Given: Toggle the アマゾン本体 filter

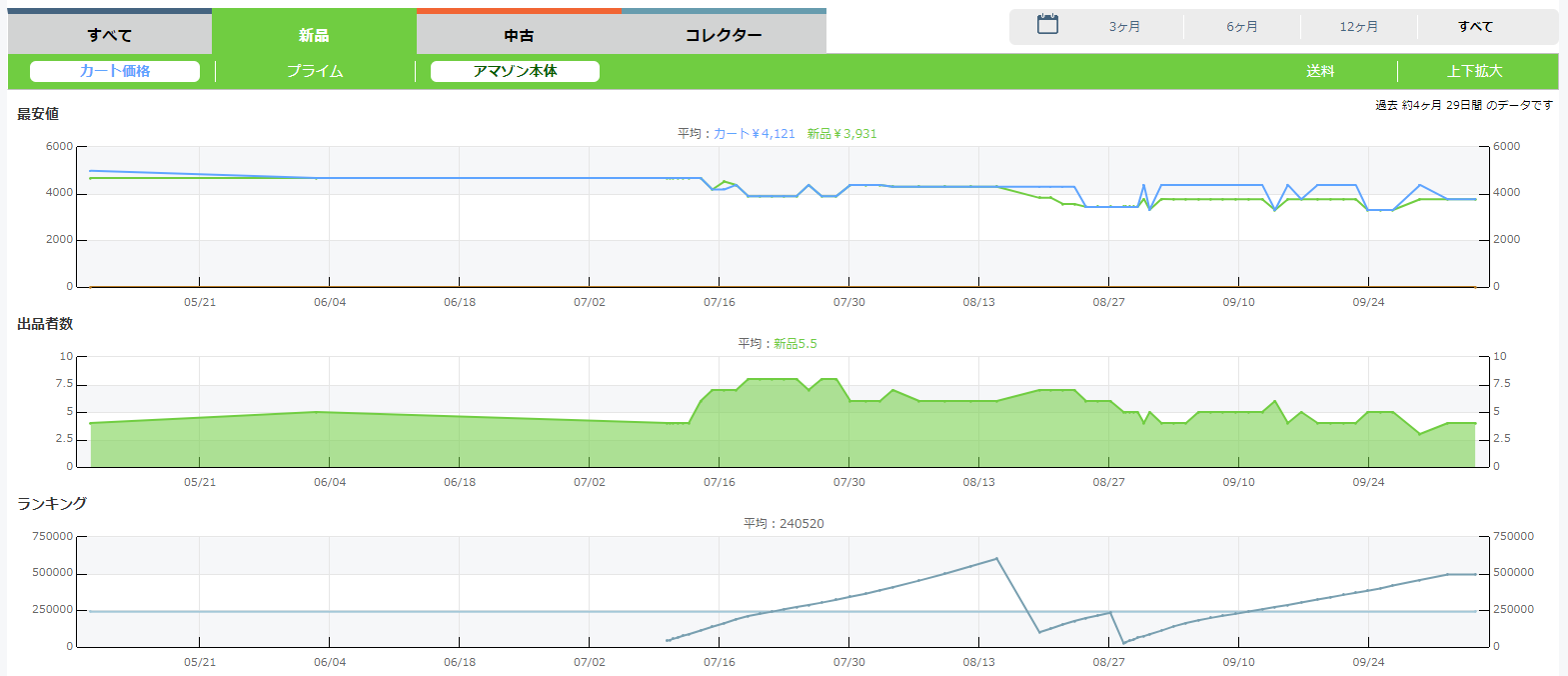Looking at the screenshot, I should [515, 71].
